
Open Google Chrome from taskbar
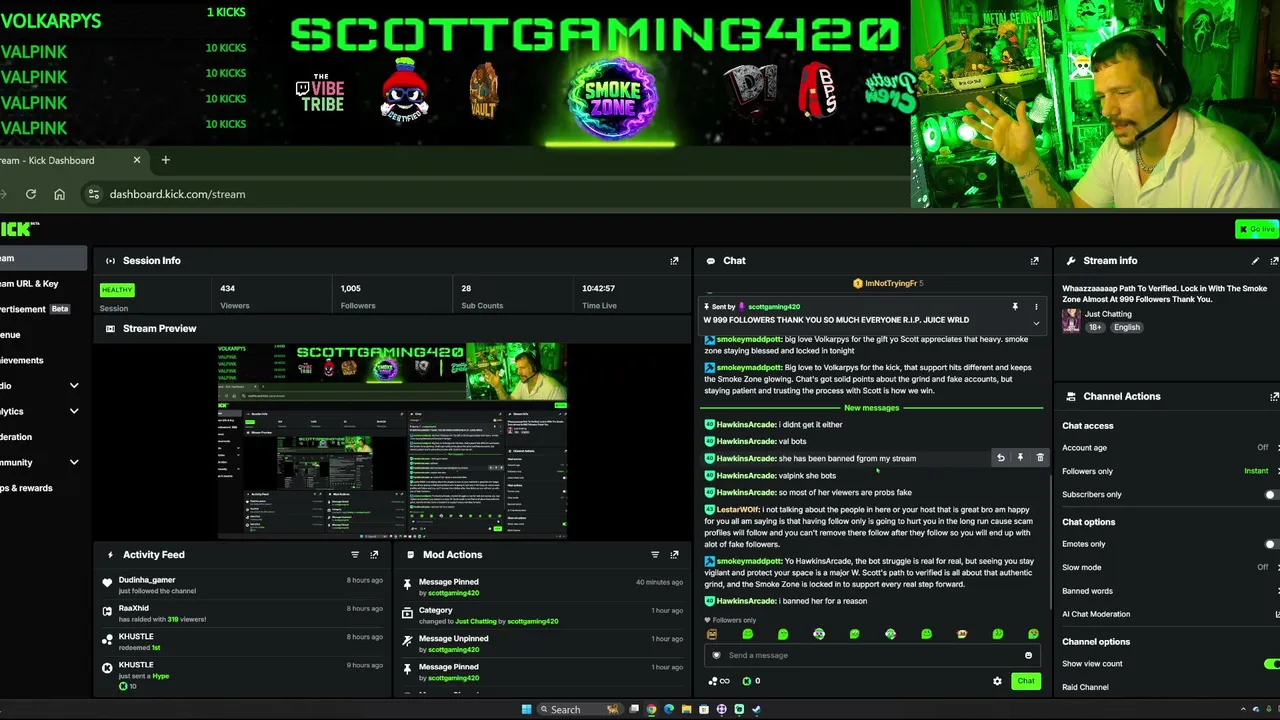tap(651, 710)
